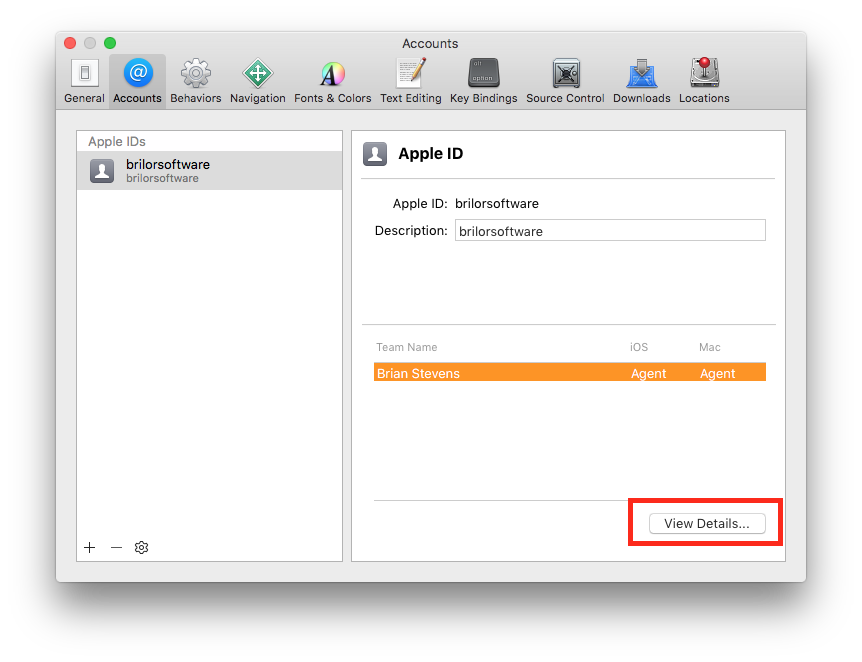Click the Mac column header
This screenshot has width=862, height=662.
point(709,347)
